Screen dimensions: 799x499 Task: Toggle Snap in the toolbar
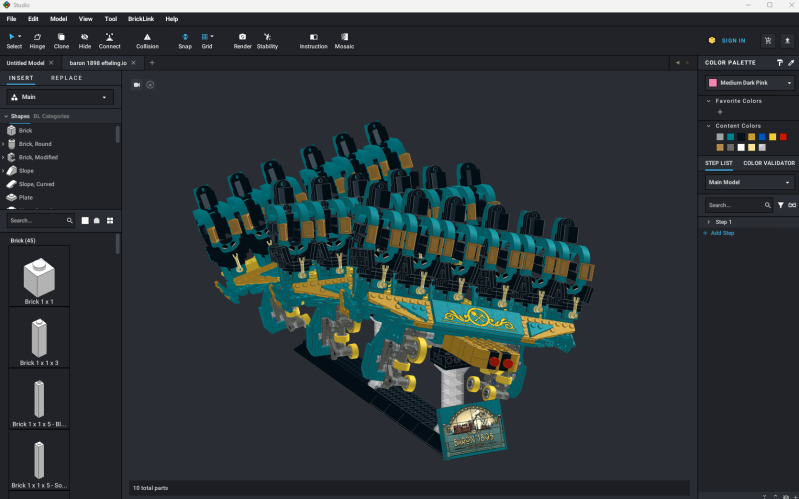(x=185, y=40)
